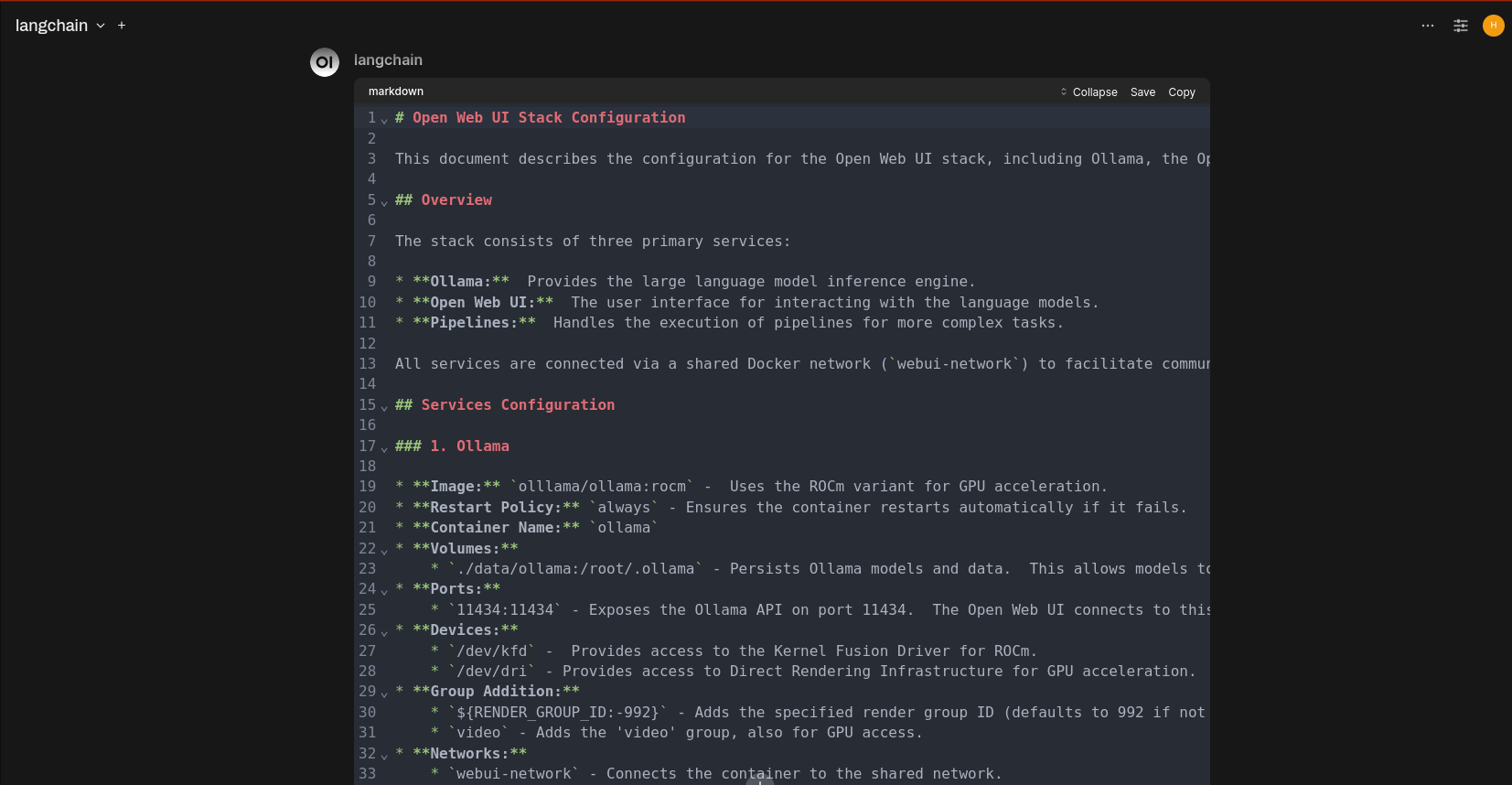
Task: Click the '`olllama/ollama:rocm`' image text
Action: pos(602,486)
